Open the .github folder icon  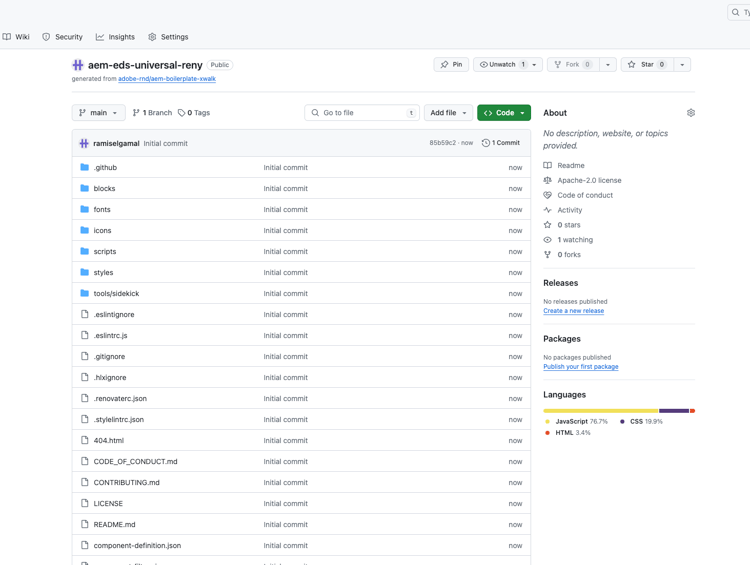click(x=85, y=167)
